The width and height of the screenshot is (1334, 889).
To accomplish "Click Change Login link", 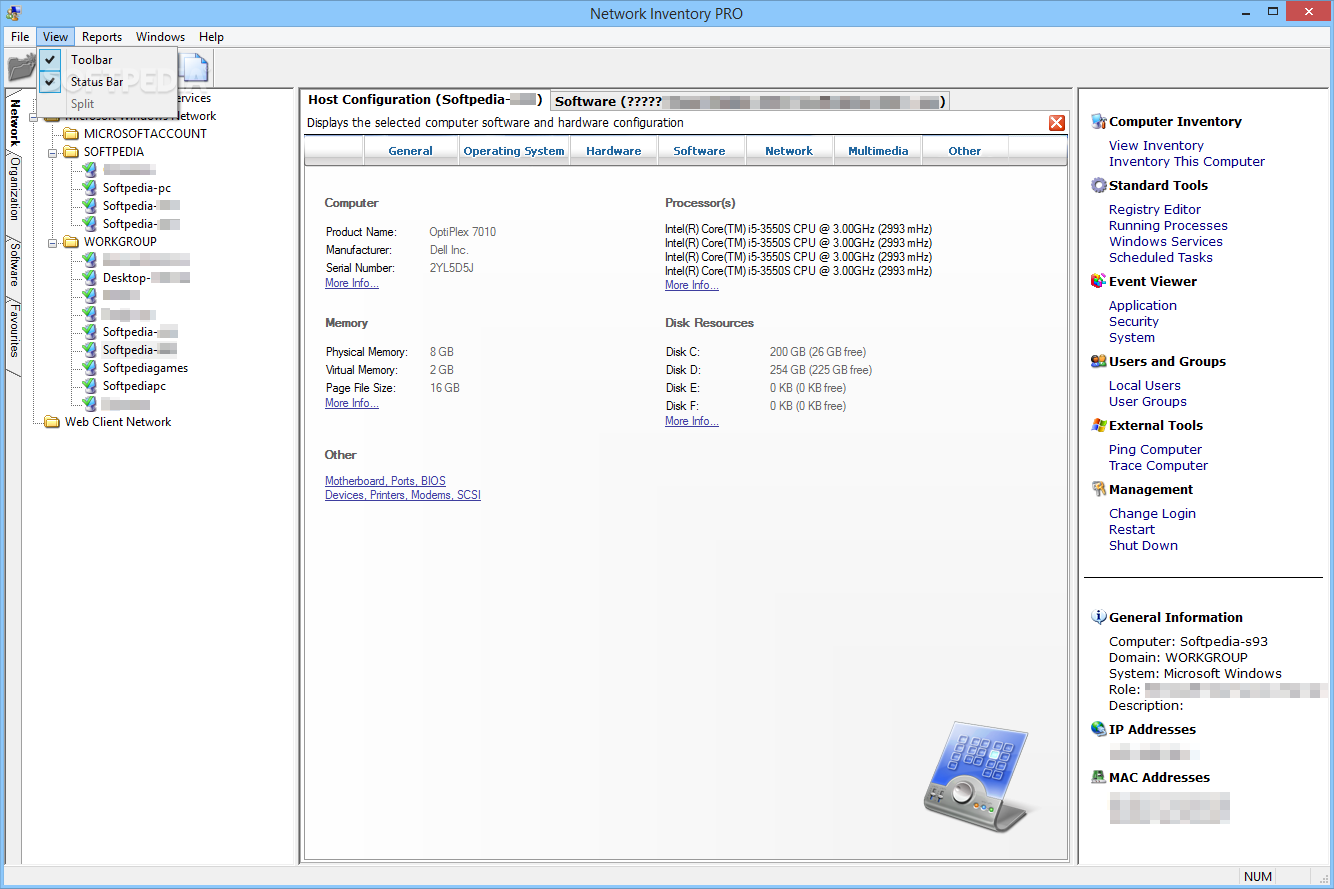I will pos(1152,514).
